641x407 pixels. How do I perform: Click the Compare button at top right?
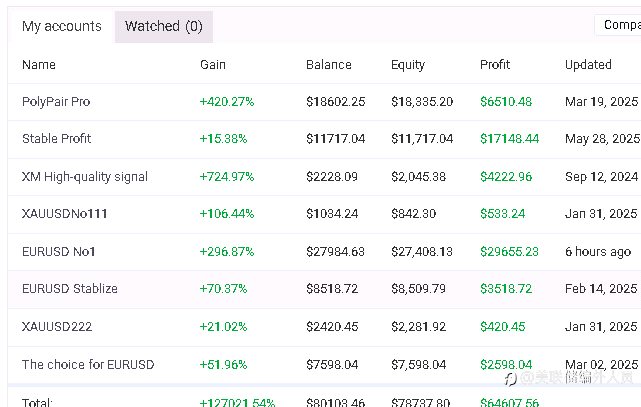tap(620, 26)
